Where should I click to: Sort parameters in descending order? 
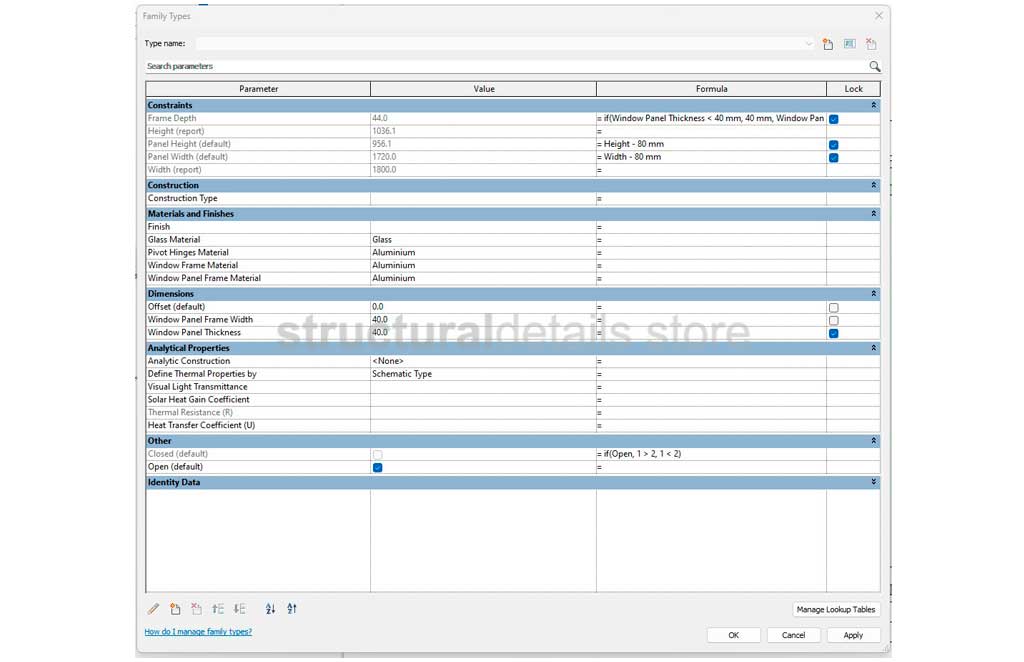[x=292, y=609]
